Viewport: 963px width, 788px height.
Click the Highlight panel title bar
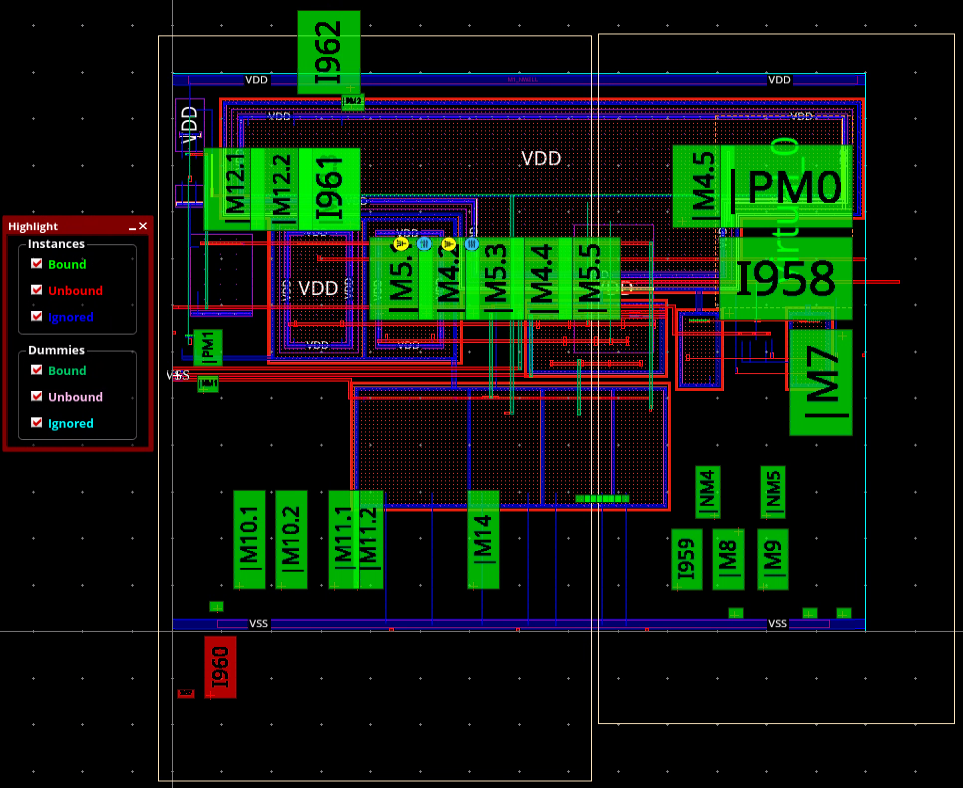[77, 226]
